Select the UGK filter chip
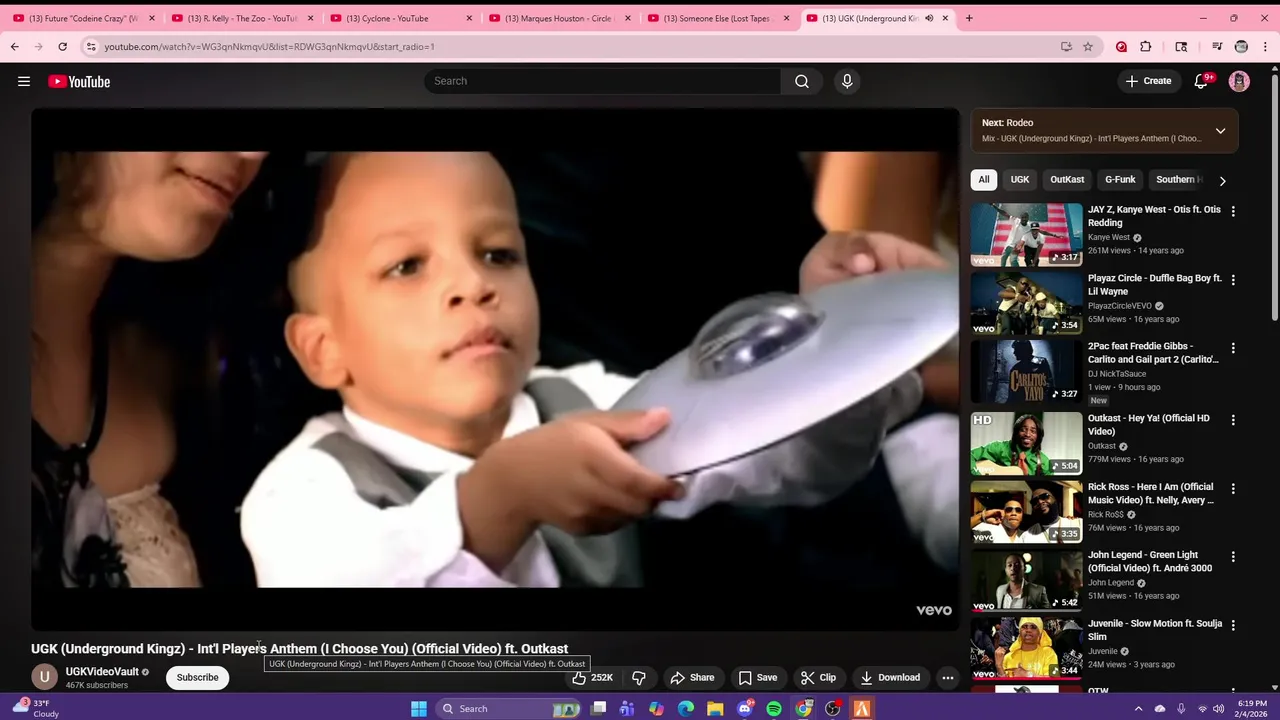This screenshot has width=1280, height=720. tap(1020, 180)
